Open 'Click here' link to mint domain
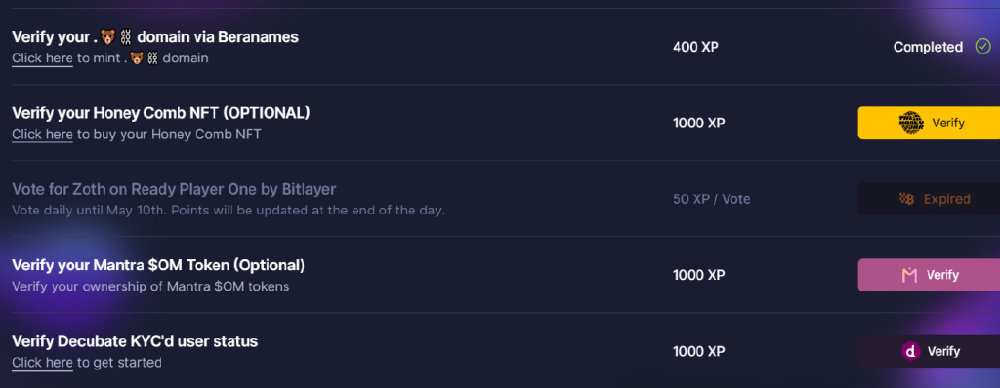The height and width of the screenshot is (388, 1000). coord(42,58)
